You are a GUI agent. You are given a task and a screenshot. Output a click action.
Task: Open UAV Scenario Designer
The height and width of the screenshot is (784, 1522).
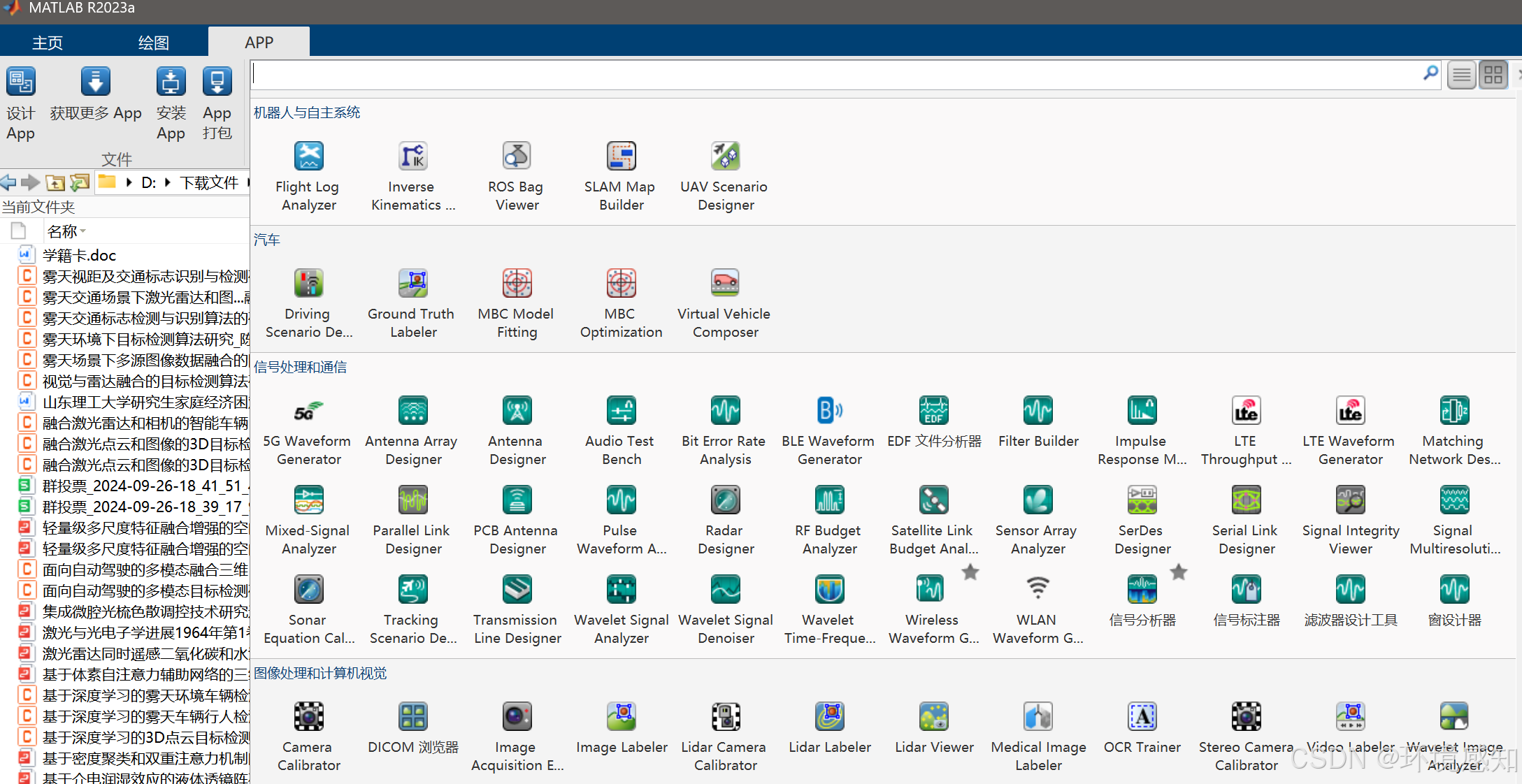tap(725, 175)
